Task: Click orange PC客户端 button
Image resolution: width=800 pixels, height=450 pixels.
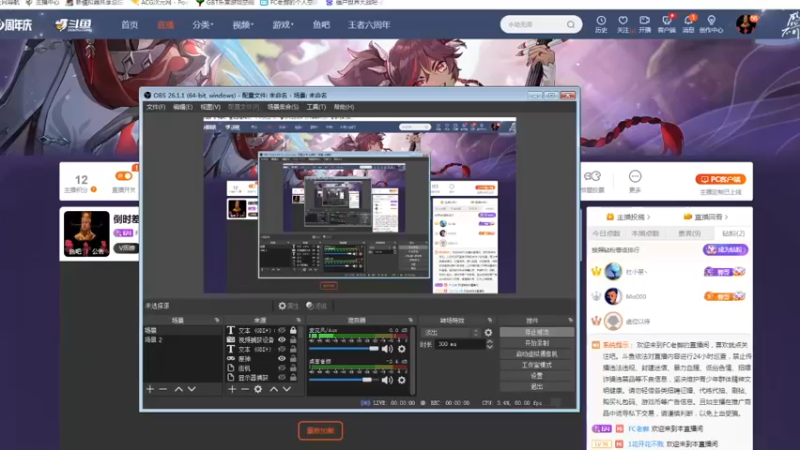Action: coord(720,179)
